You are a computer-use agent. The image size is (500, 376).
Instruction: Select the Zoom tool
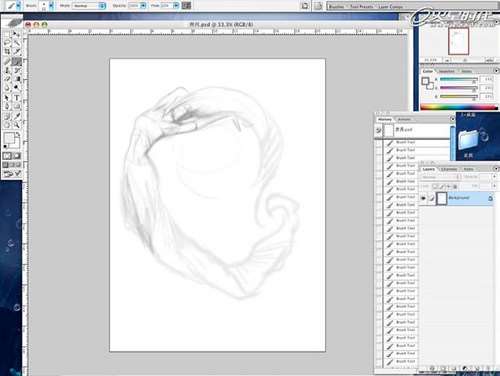[x=17, y=125]
